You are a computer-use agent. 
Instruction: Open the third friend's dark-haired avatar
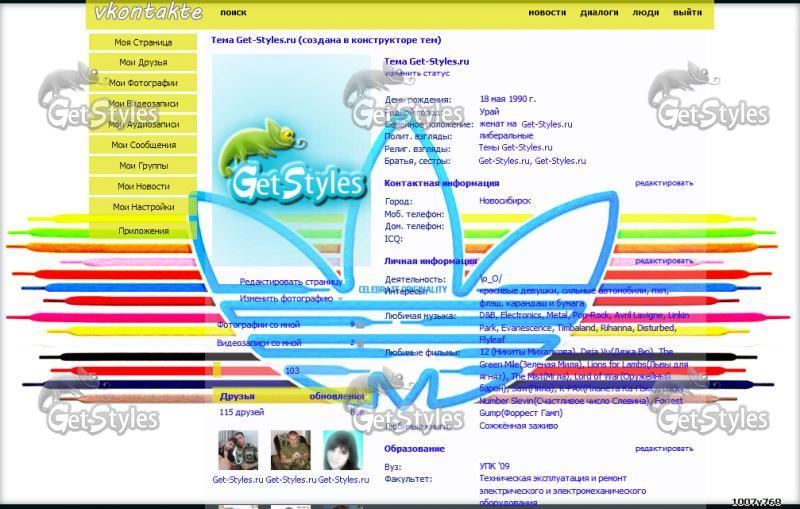point(342,451)
